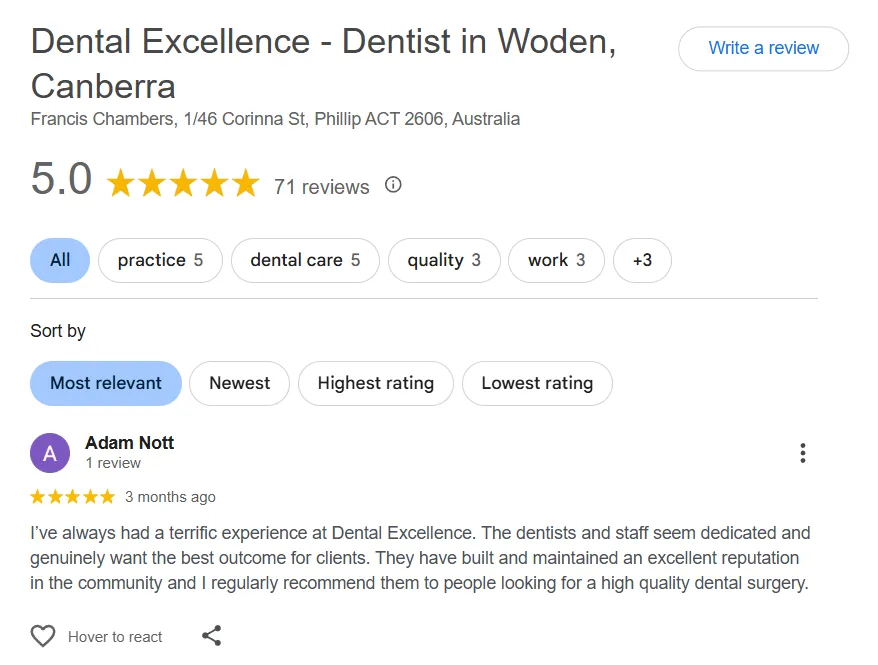Click the gold star rating beside 5.0
Screen dimensions: 878x665
pyautogui.click(x=182, y=184)
